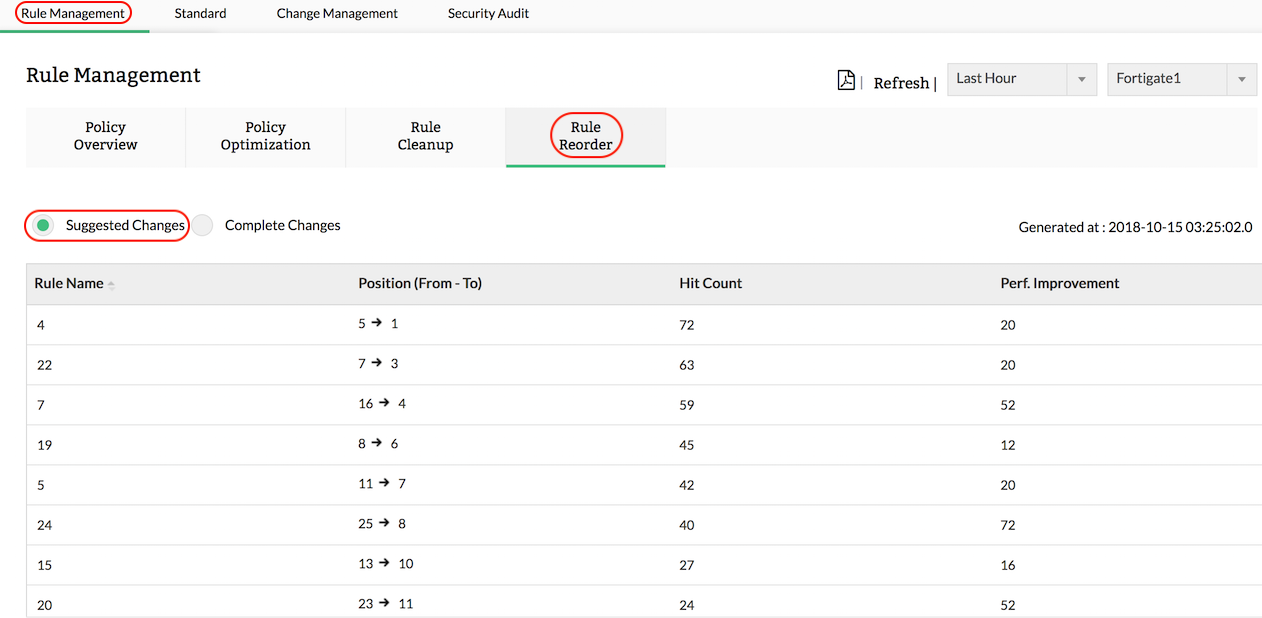1262x618 pixels.
Task: Expand the time period combo box arrow
Action: [x=1080, y=79]
